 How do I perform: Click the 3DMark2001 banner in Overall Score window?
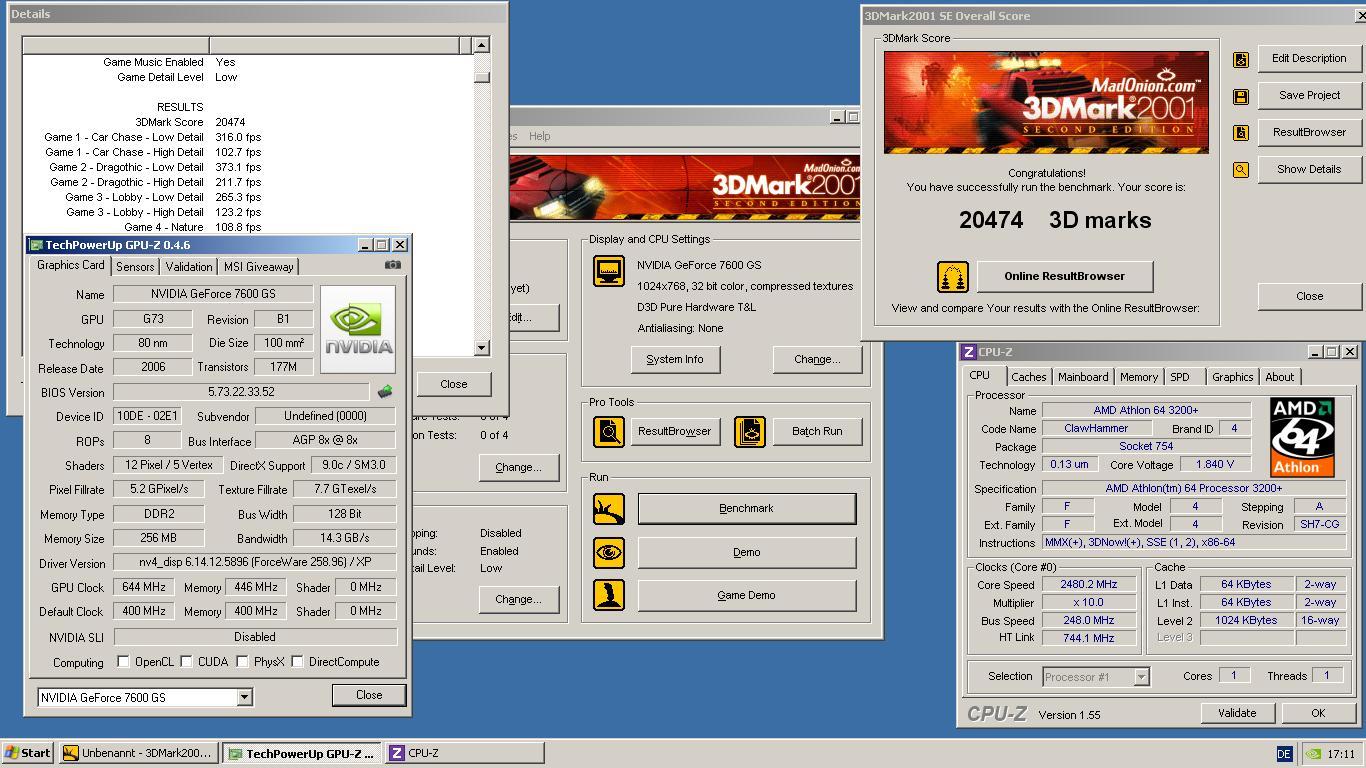tap(1046, 102)
